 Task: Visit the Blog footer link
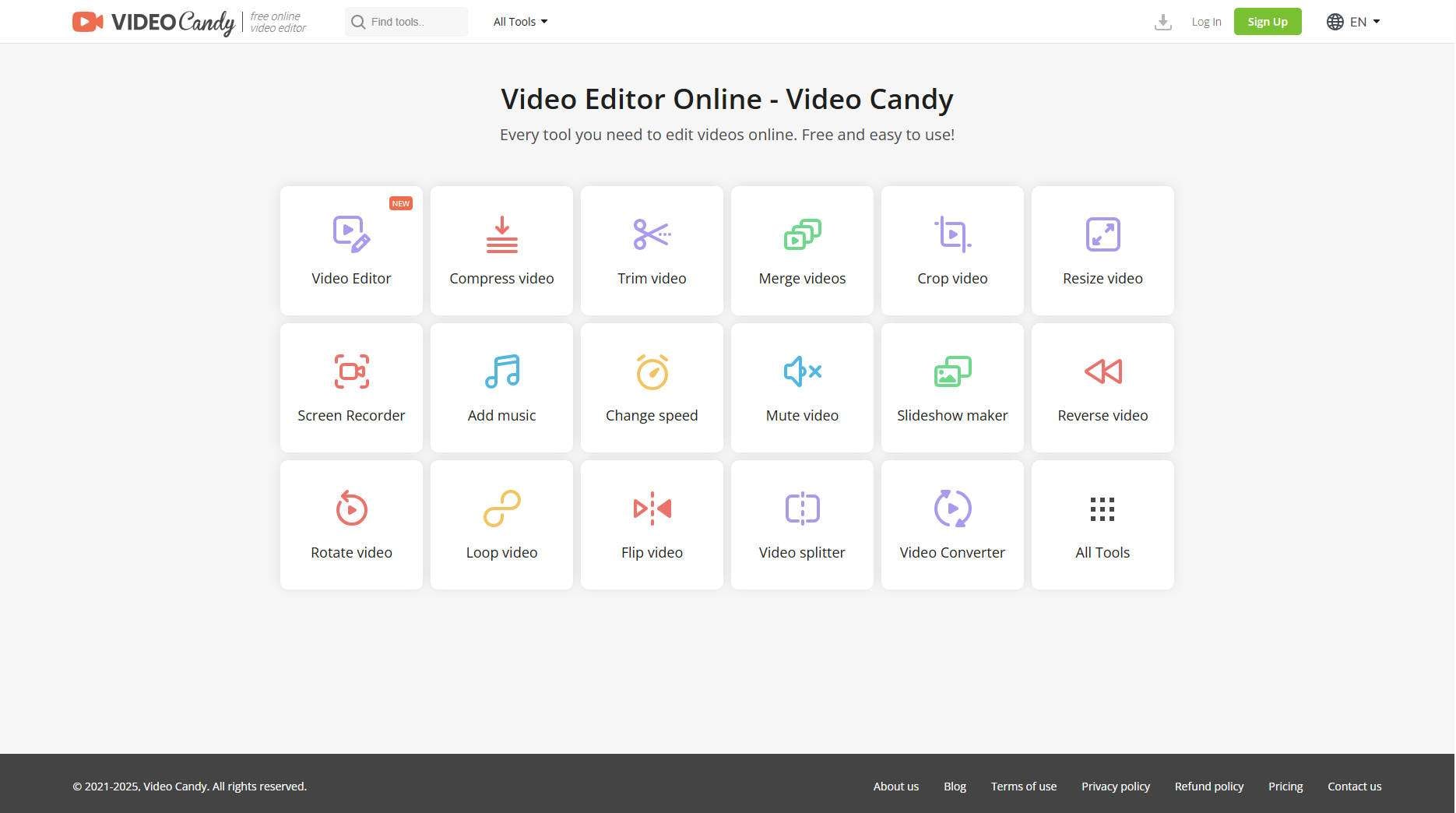coord(955,787)
